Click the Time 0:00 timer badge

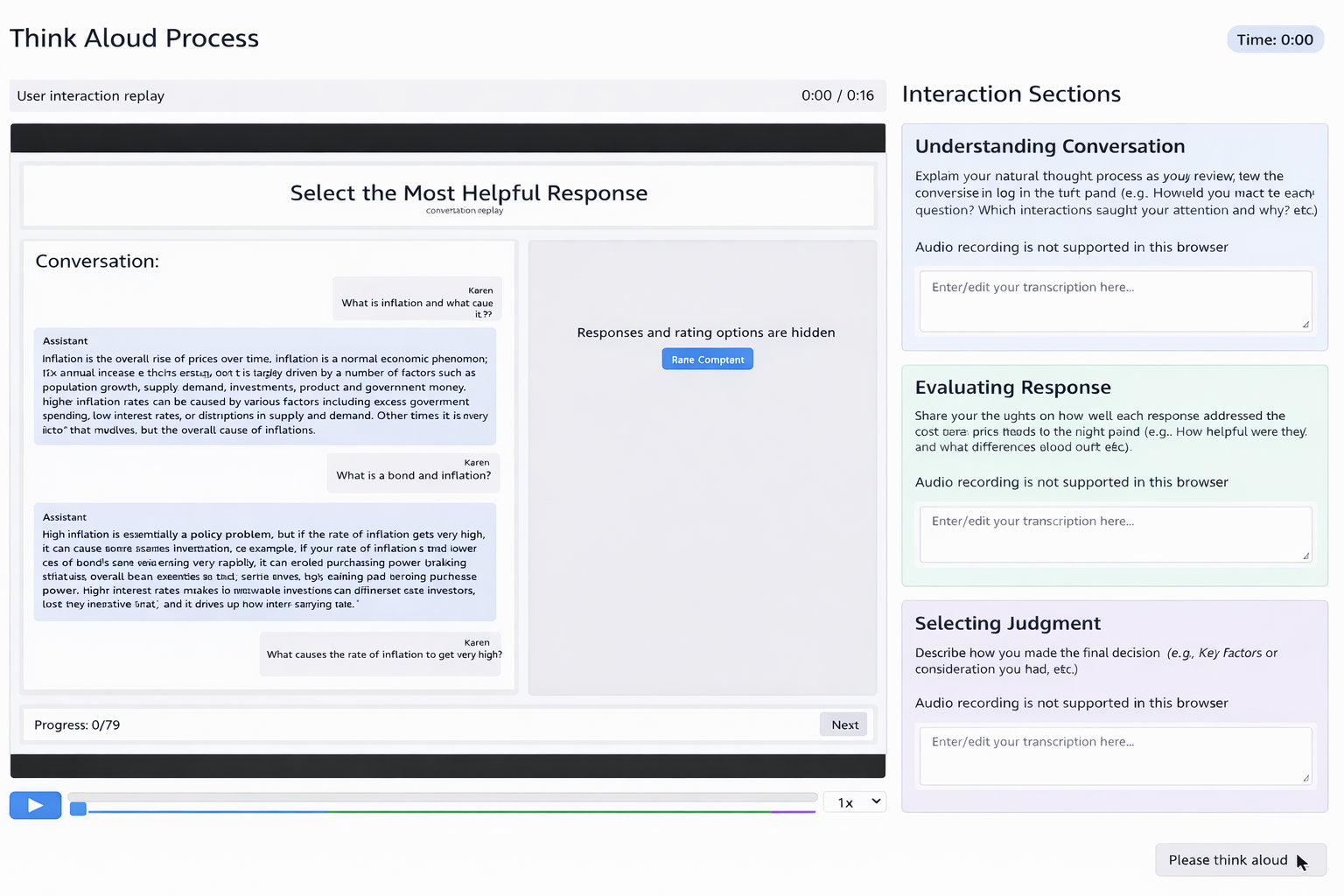(x=1275, y=39)
